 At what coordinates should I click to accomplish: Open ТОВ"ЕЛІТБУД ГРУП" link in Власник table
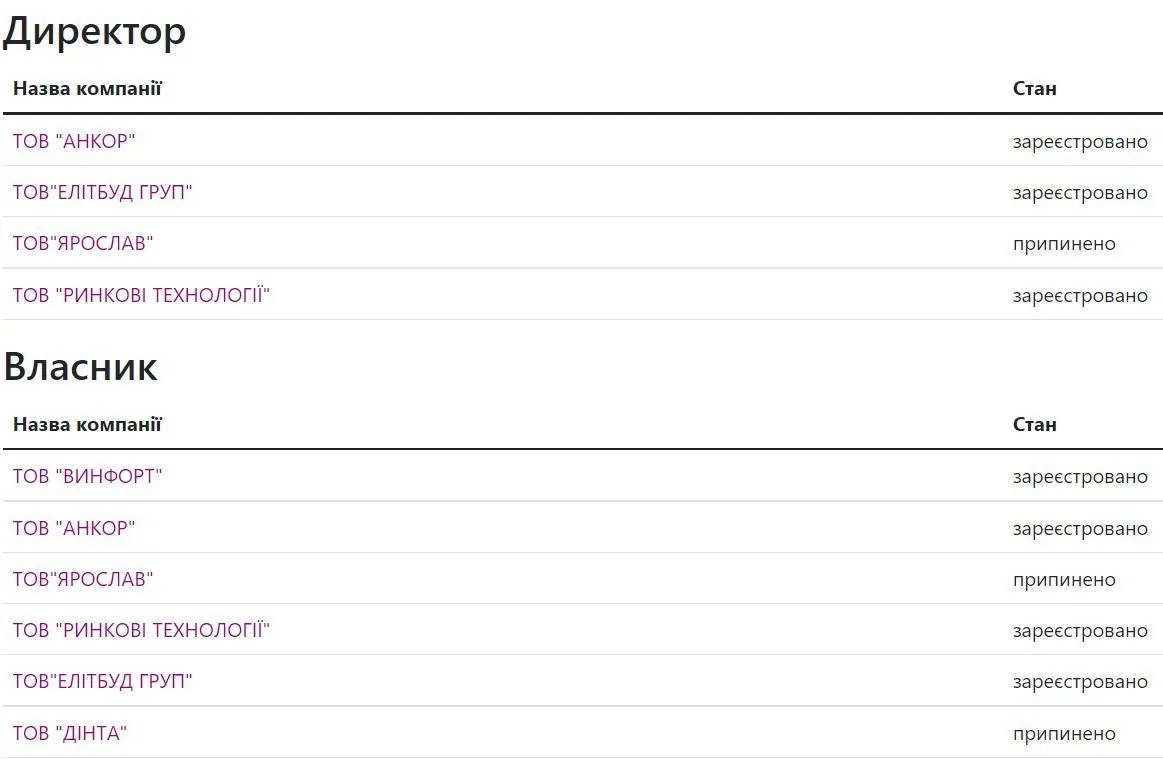102,681
